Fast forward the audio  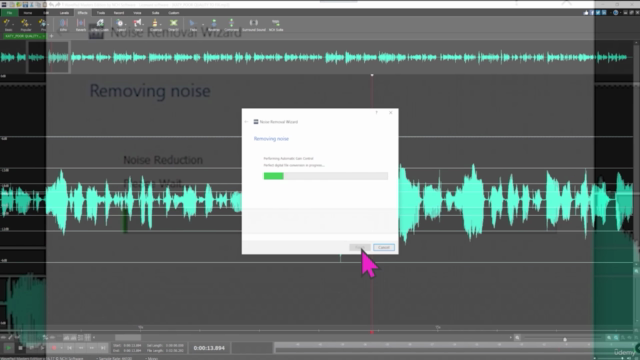[x=92, y=348]
